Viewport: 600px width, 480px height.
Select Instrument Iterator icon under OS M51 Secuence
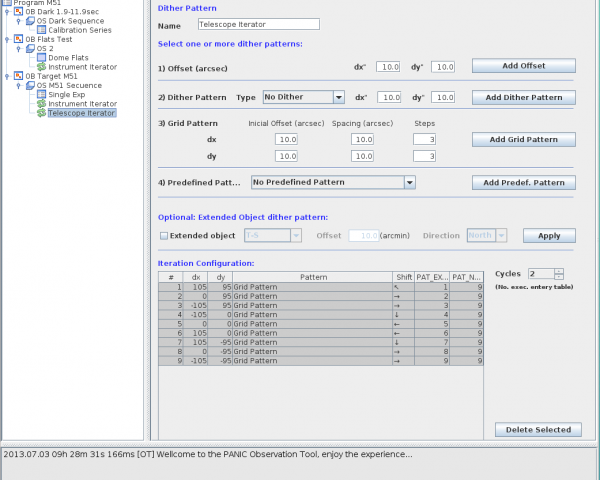[42, 103]
